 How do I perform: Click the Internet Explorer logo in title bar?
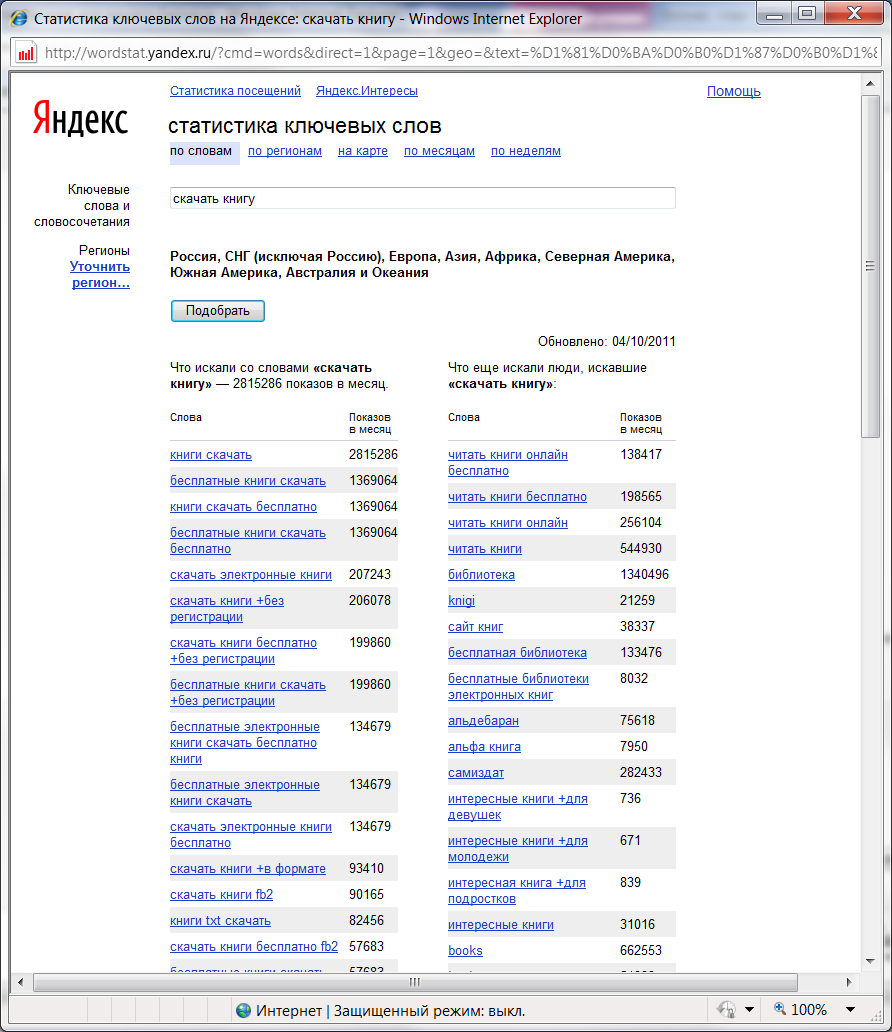(18, 18)
